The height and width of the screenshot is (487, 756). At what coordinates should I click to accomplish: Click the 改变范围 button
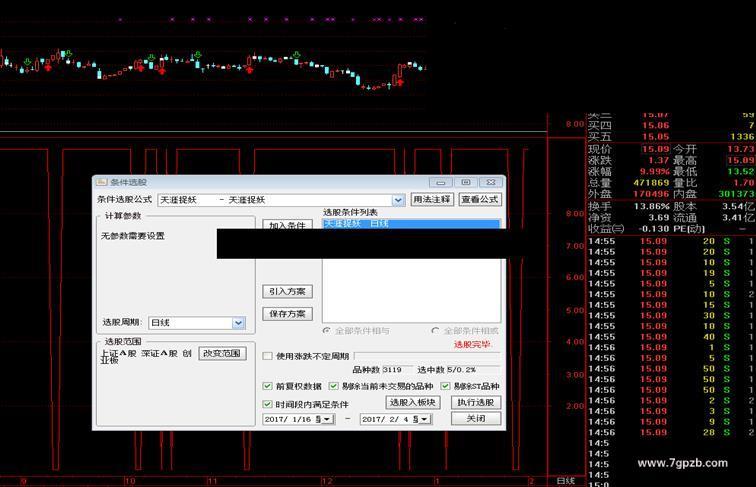tap(222, 353)
